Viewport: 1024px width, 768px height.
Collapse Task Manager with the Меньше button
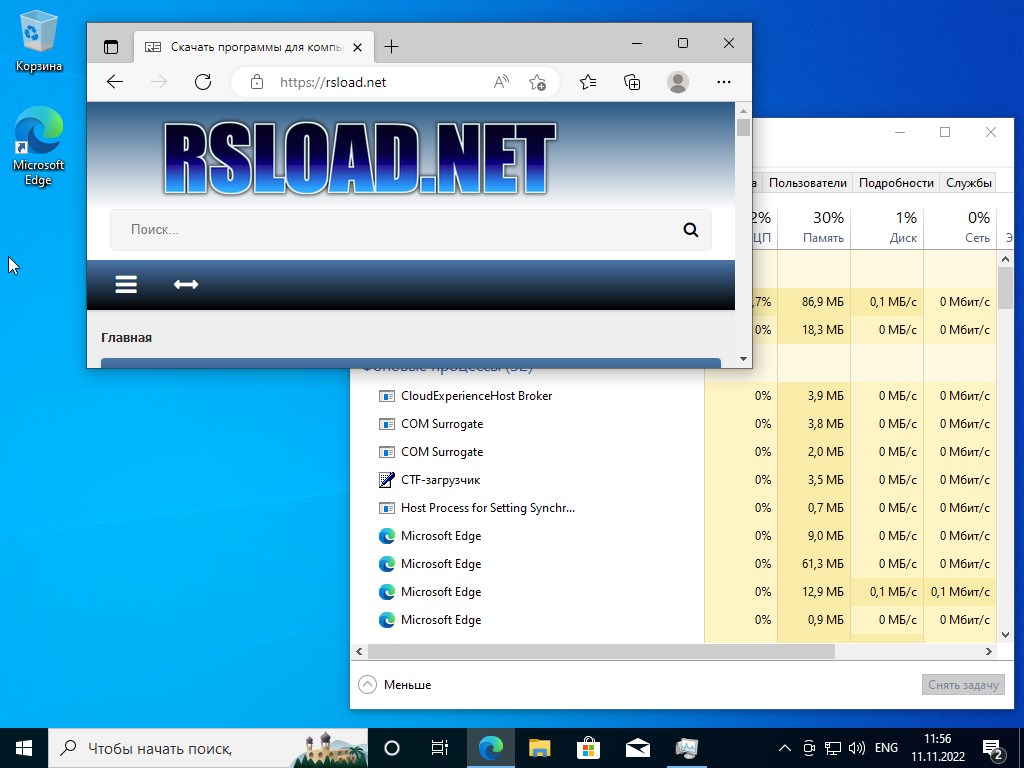pyautogui.click(x=394, y=685)
